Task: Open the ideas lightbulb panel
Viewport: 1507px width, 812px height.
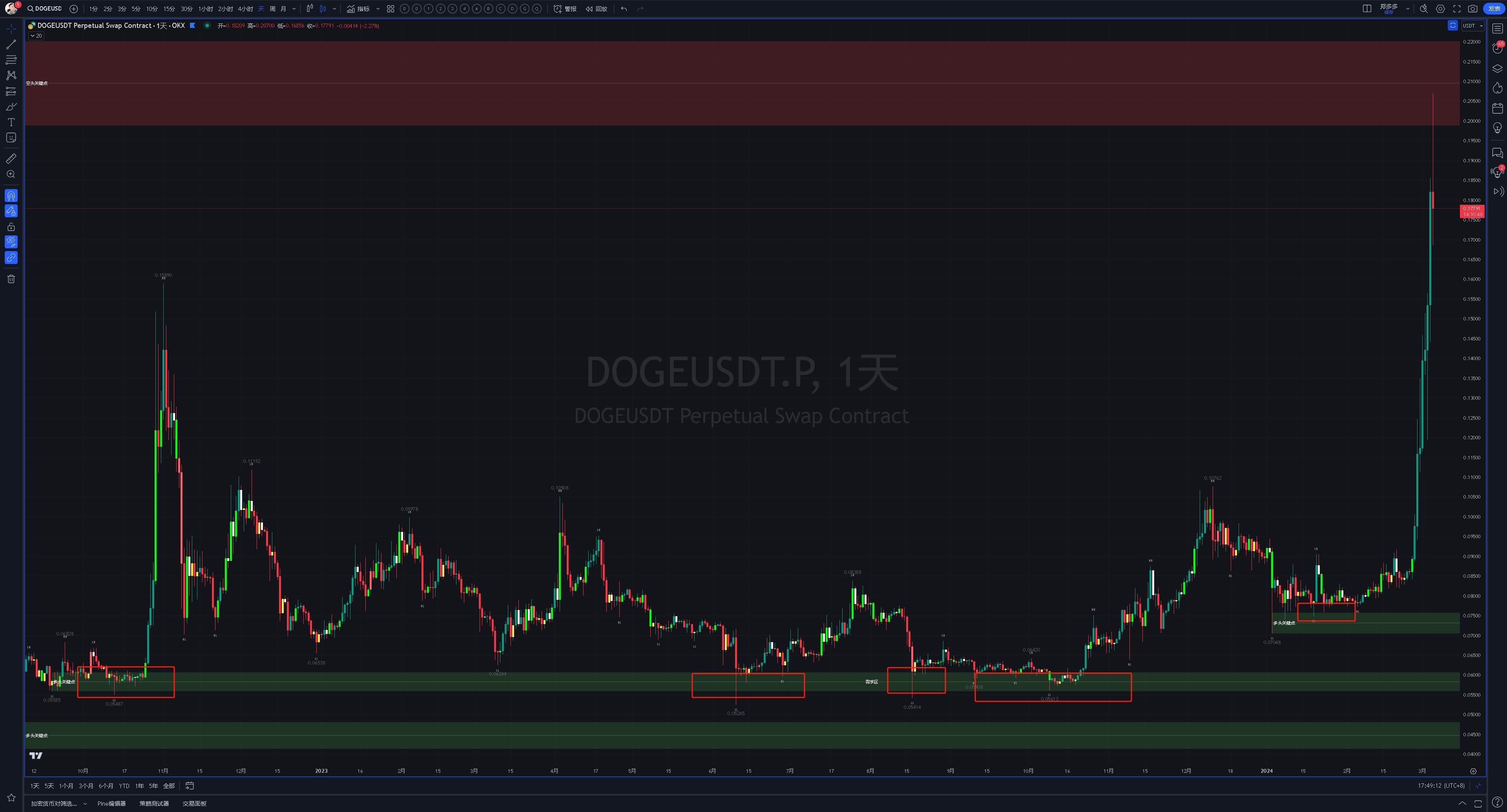Action: [1498, 128]
